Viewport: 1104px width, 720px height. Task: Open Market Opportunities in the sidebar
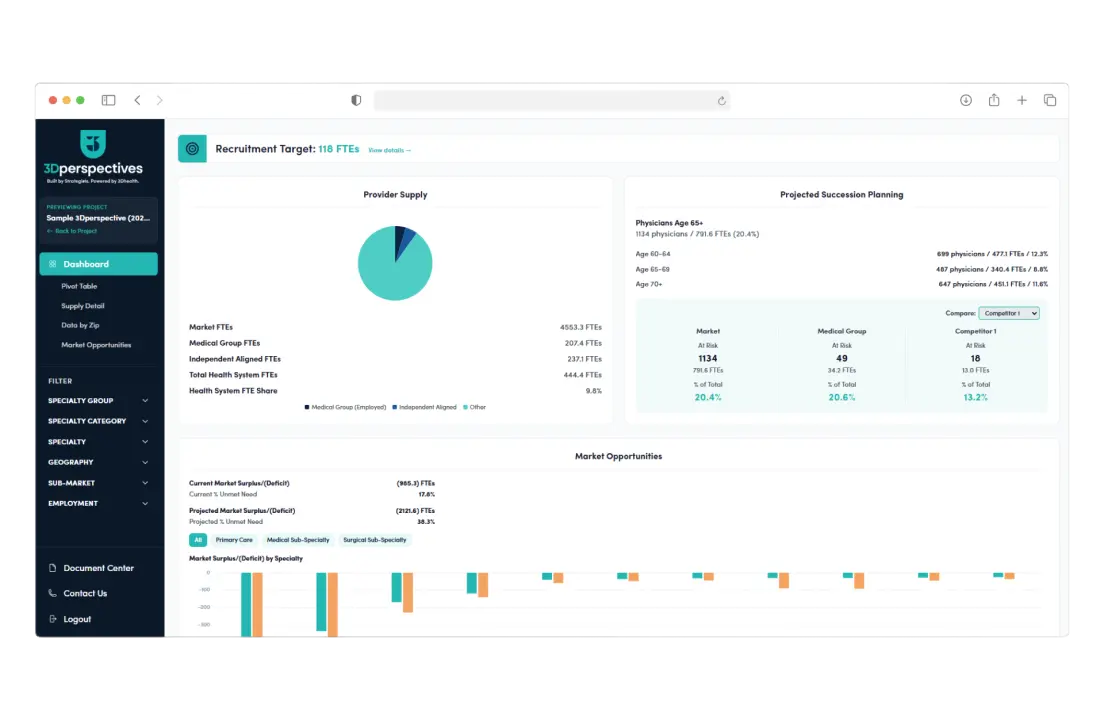click(x=96, y=345)
